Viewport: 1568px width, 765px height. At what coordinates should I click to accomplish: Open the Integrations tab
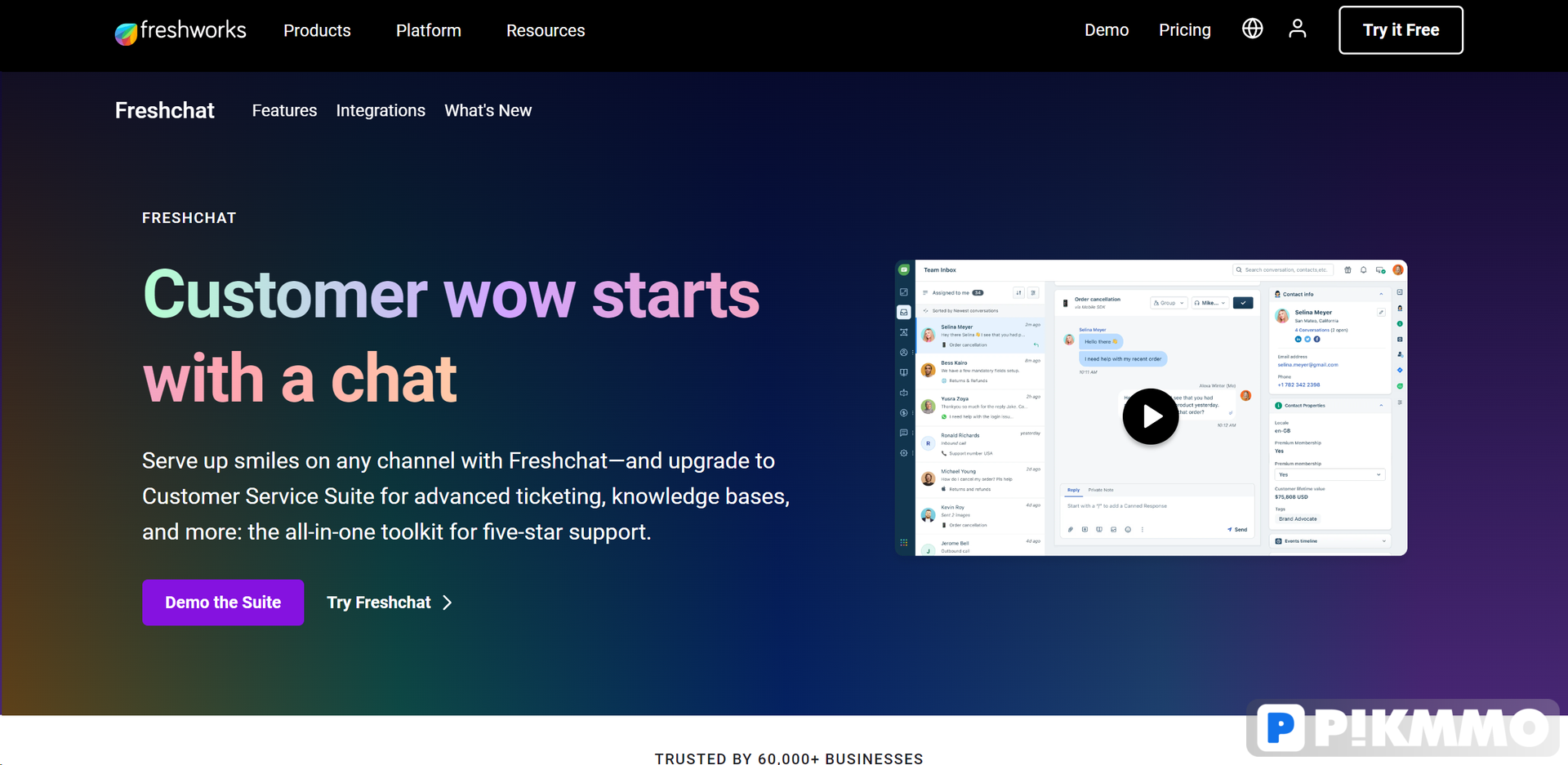(381, 110)
